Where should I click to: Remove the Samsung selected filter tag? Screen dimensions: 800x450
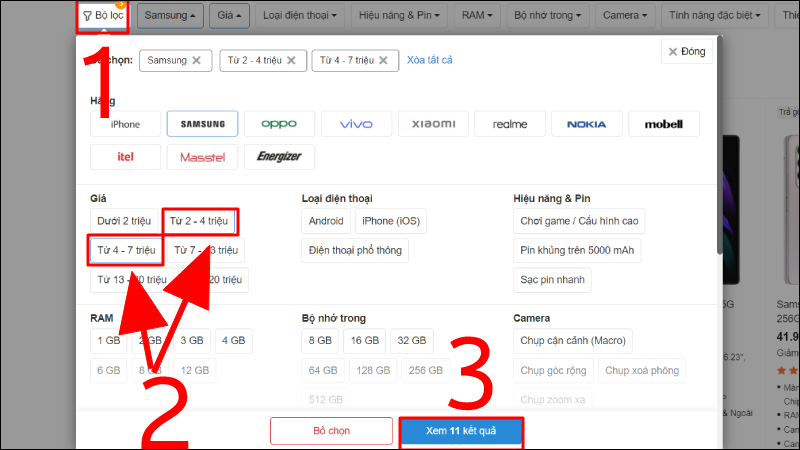[196, 60]
